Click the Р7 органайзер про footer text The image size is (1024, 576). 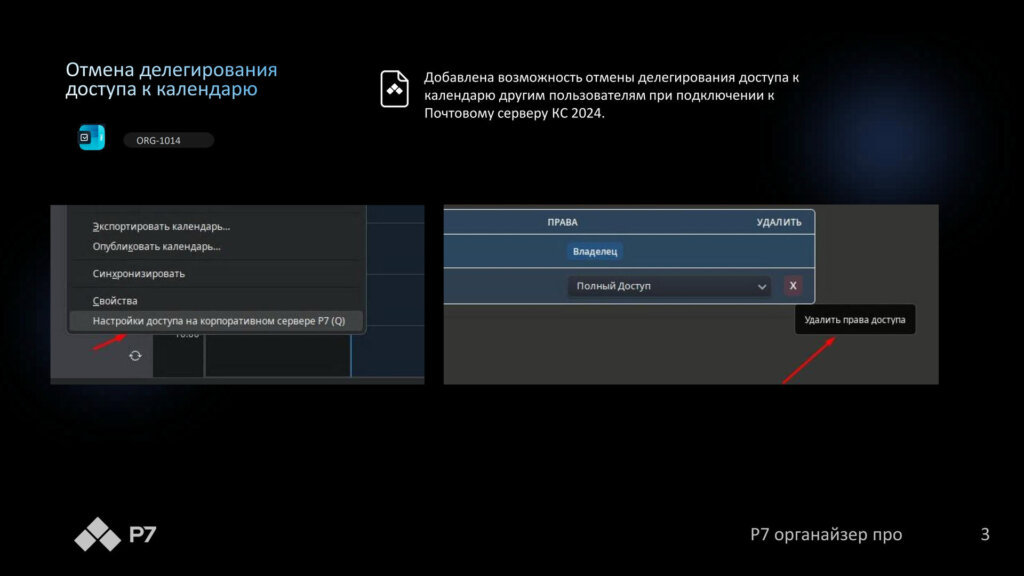pyautogui.click(x=826, y=535)
